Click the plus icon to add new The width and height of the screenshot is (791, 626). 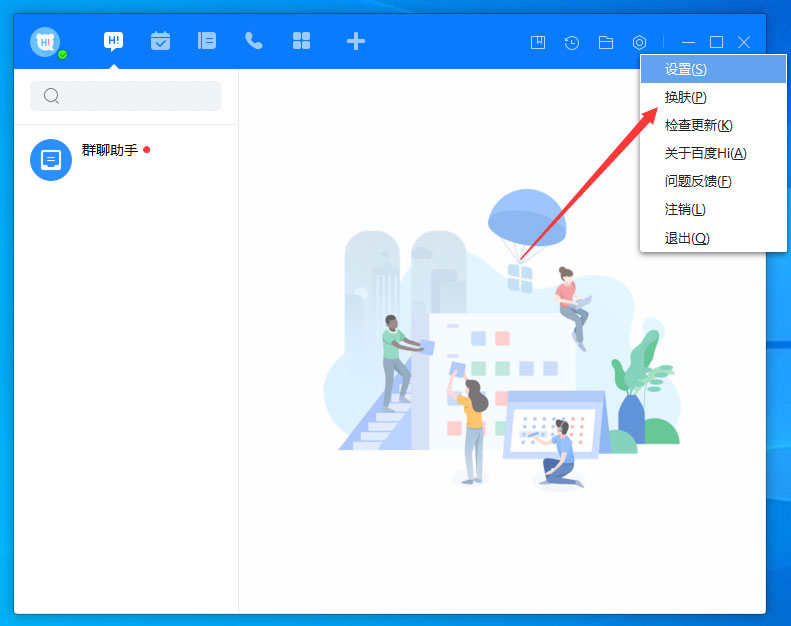[x=355, y=41]
